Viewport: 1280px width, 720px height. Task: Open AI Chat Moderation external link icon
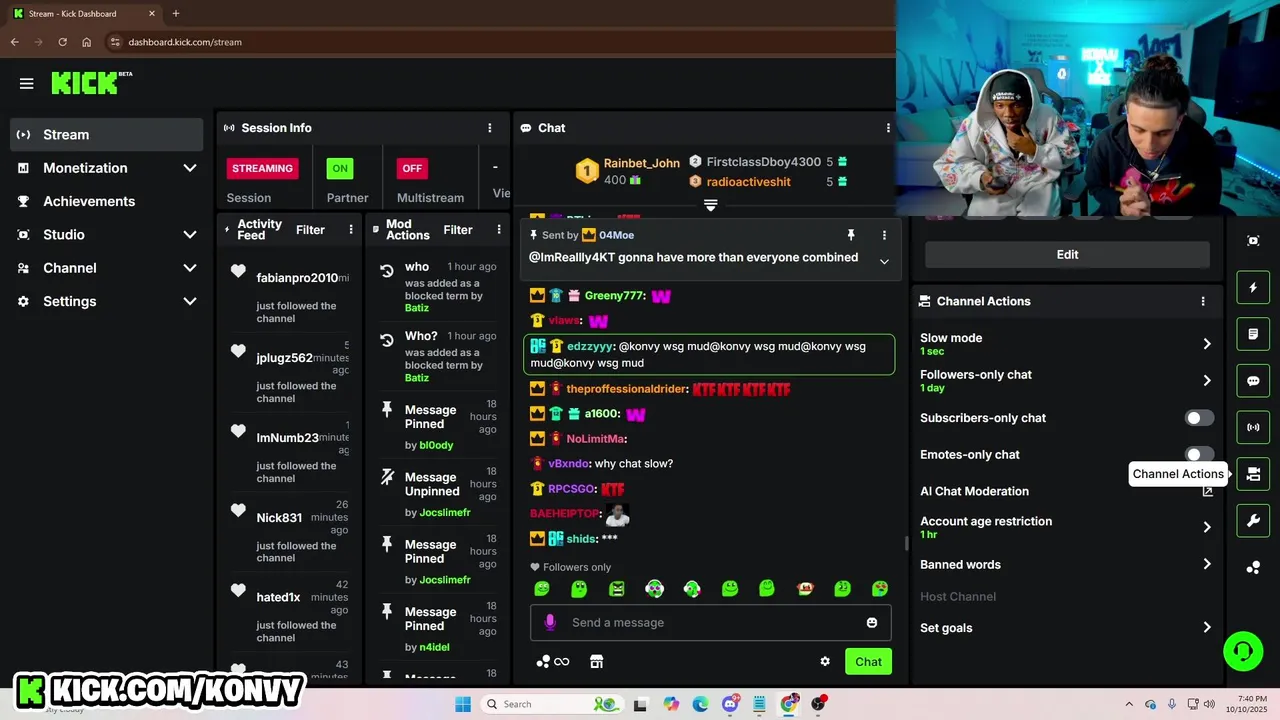pos(1207,491)
